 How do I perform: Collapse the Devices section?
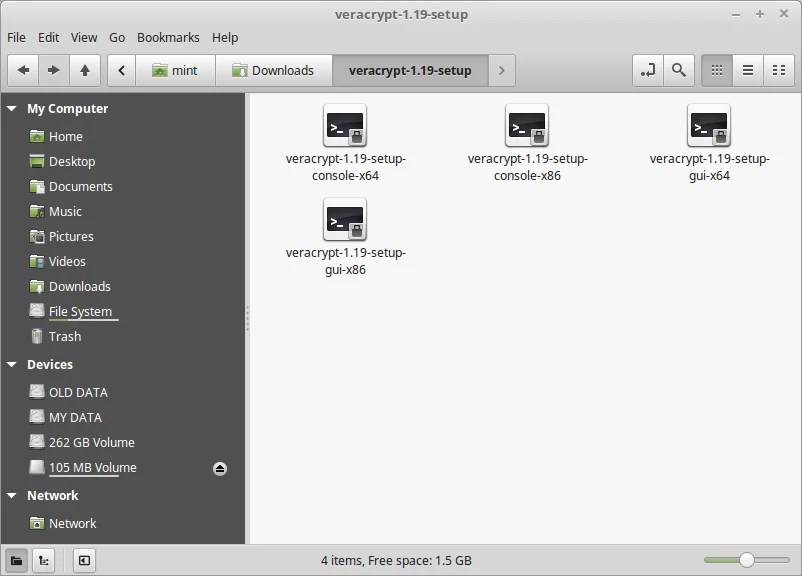click(x=11, y=364)
